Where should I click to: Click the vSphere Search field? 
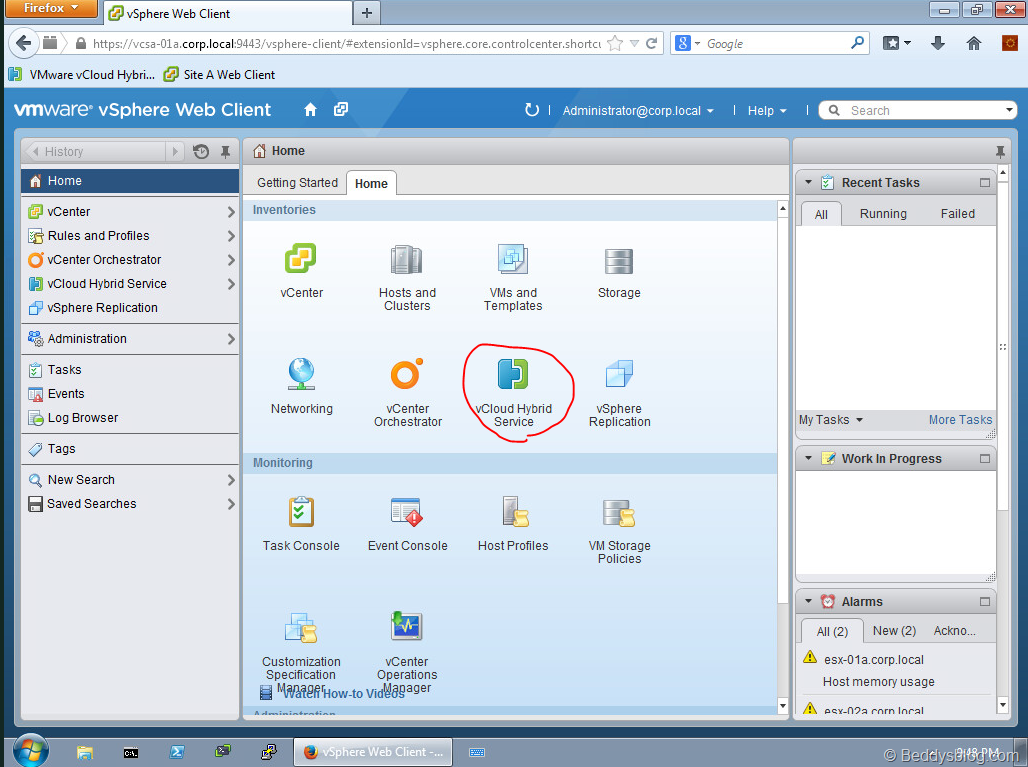(918, 110)
